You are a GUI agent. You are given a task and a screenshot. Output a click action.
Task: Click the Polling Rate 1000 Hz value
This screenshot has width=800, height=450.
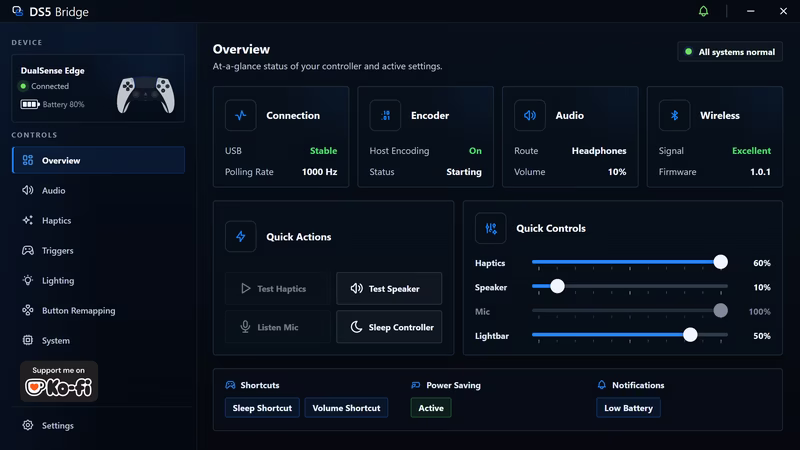click(319, 172)
